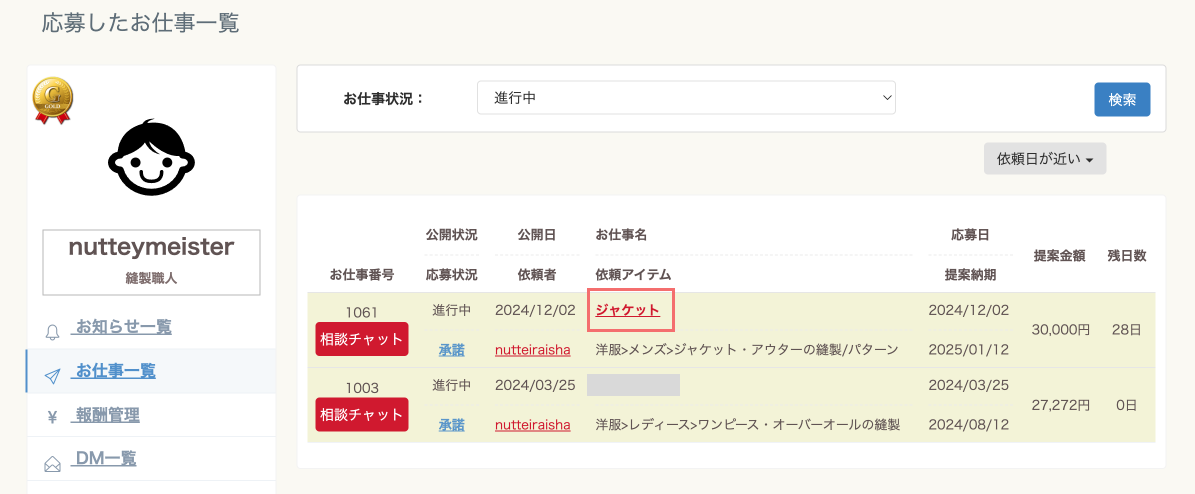
Task: Click the blue 検索 button
Action: click(x=1123, y=99)
